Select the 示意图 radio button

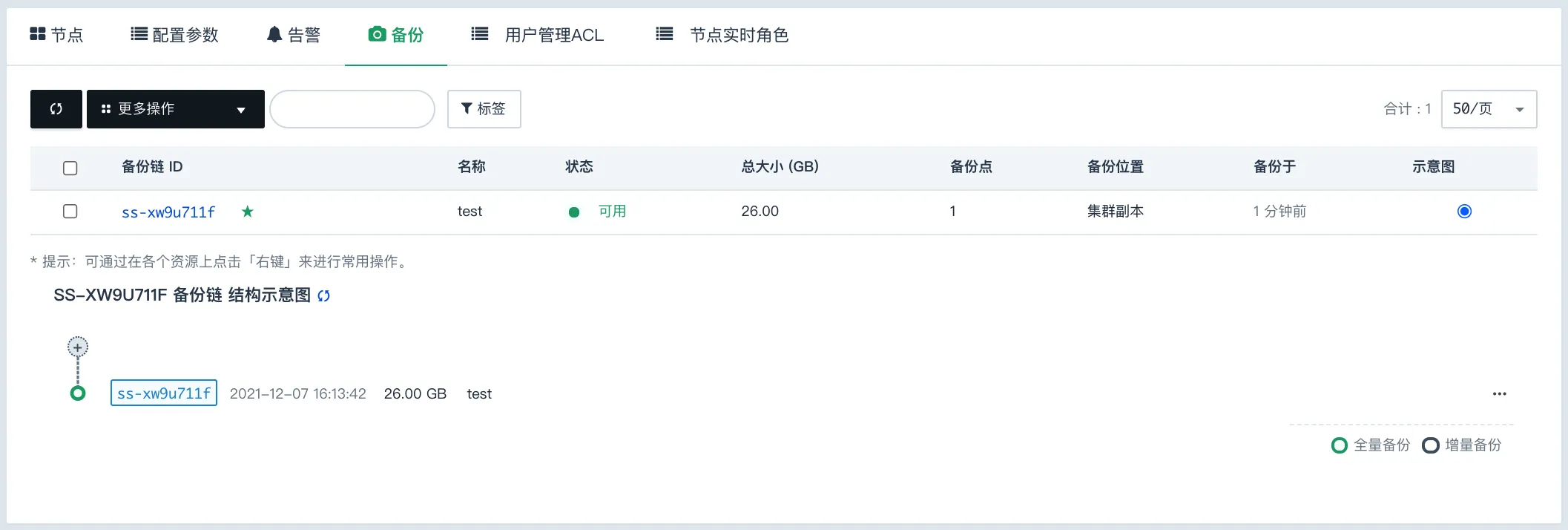point(1463,211)
